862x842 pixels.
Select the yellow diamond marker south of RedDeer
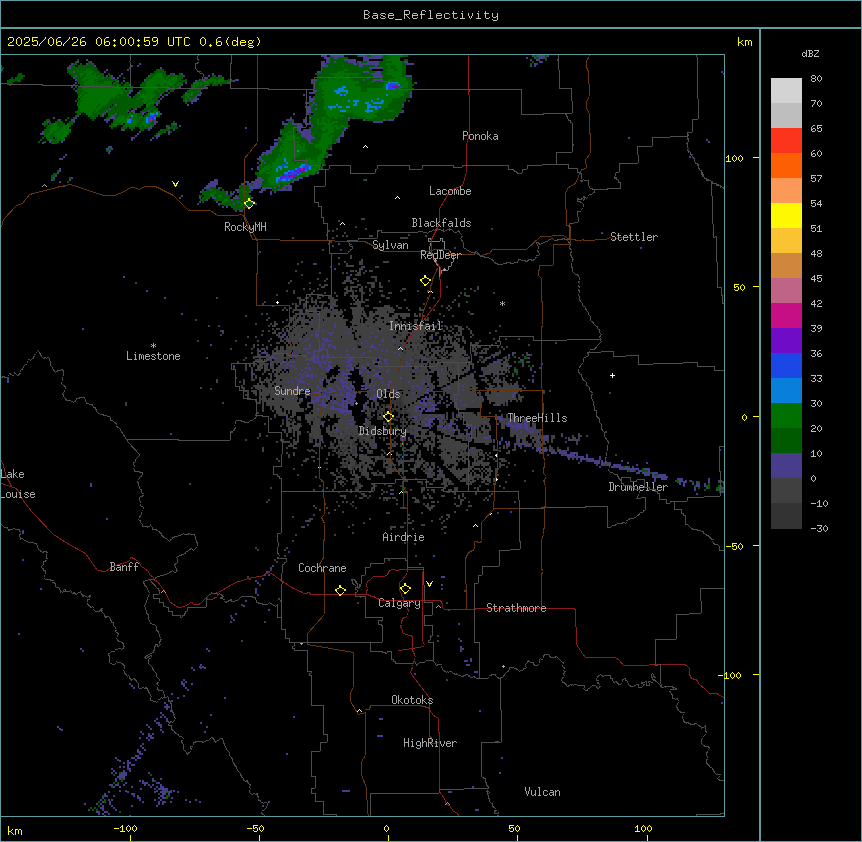pos(425,281)
